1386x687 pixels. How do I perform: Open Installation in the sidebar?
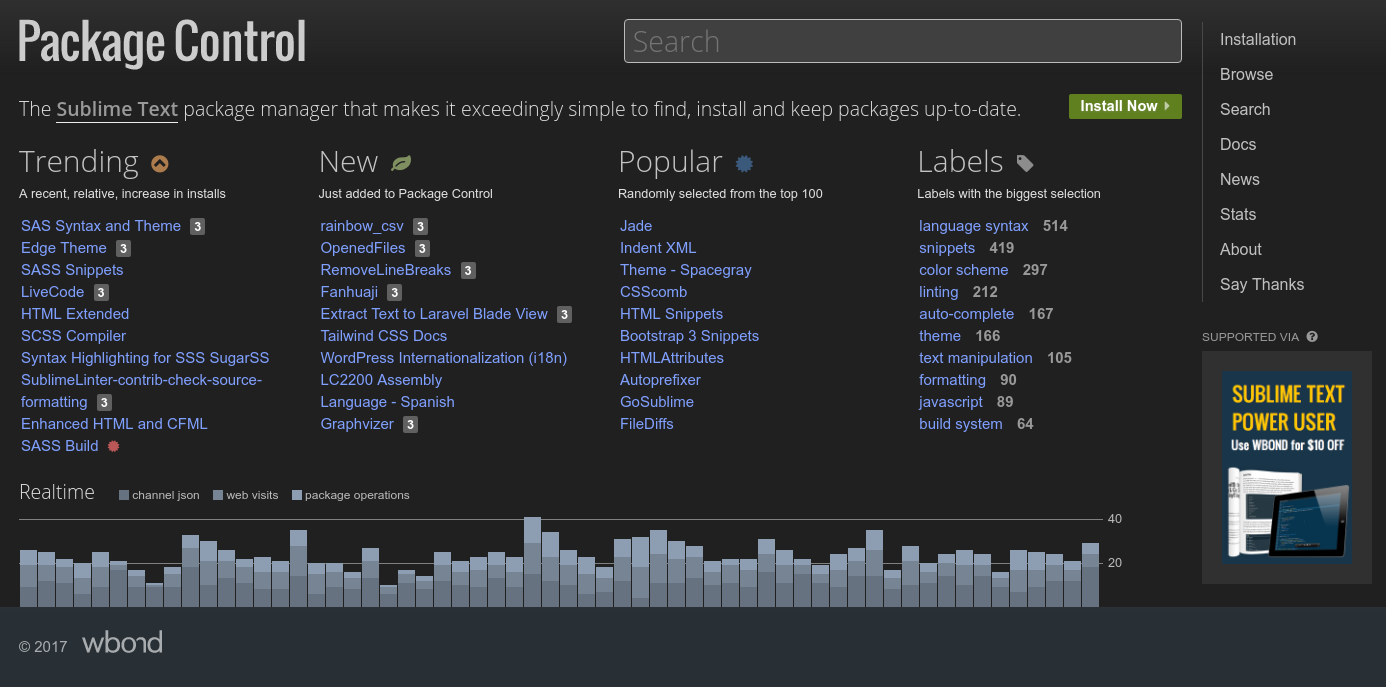pyautogui.click(x=1258, y=40)
